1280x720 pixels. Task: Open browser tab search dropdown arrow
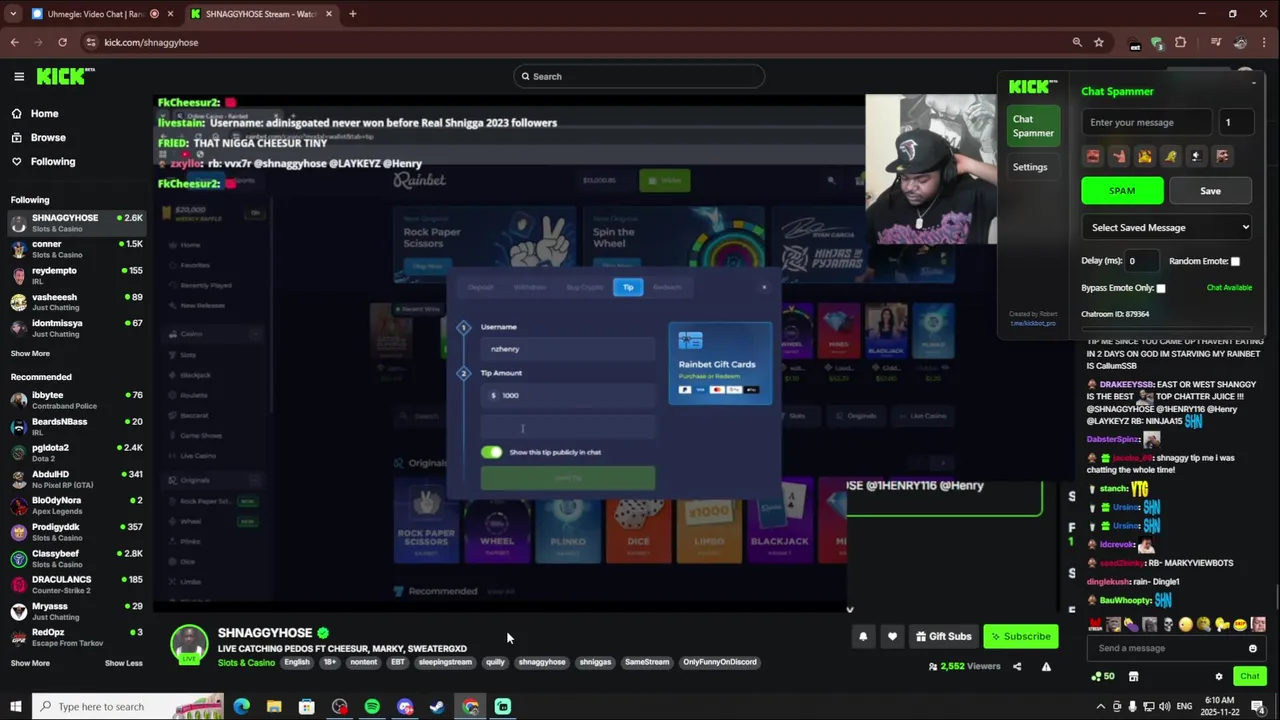click(13, 14)
